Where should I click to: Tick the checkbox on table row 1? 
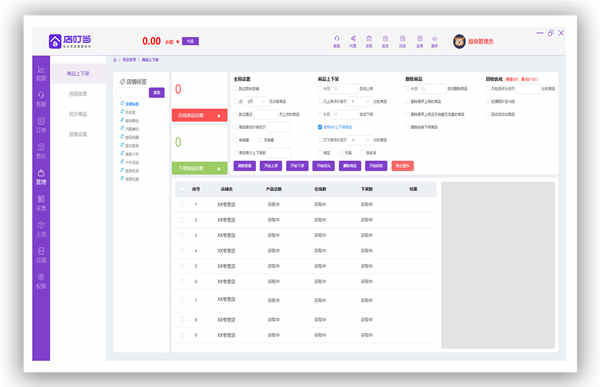tap(182, 204)
